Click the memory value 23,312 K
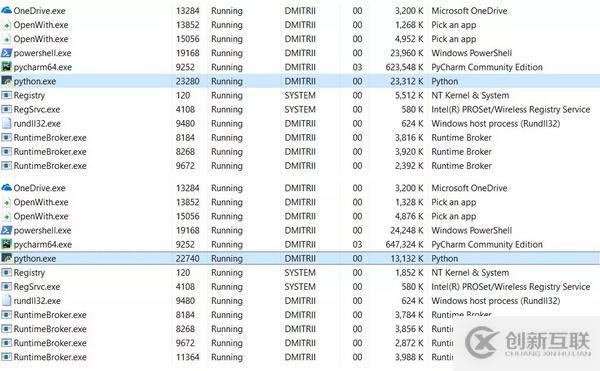The height and width of the screenshot is (371, 600). [x=407, y=81]
